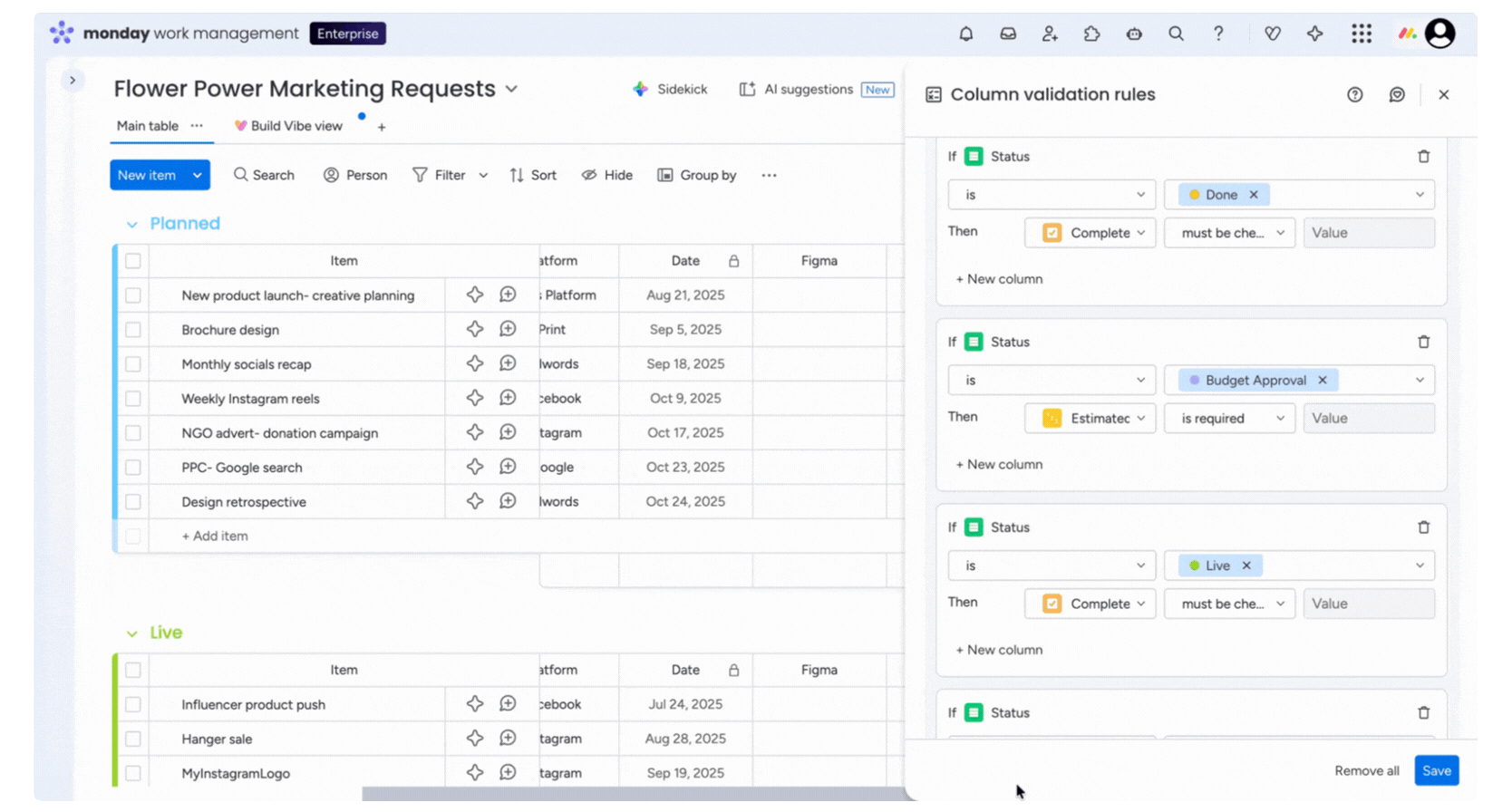
Task: Select the Hanger sale row checkbox
Action: 133,739
